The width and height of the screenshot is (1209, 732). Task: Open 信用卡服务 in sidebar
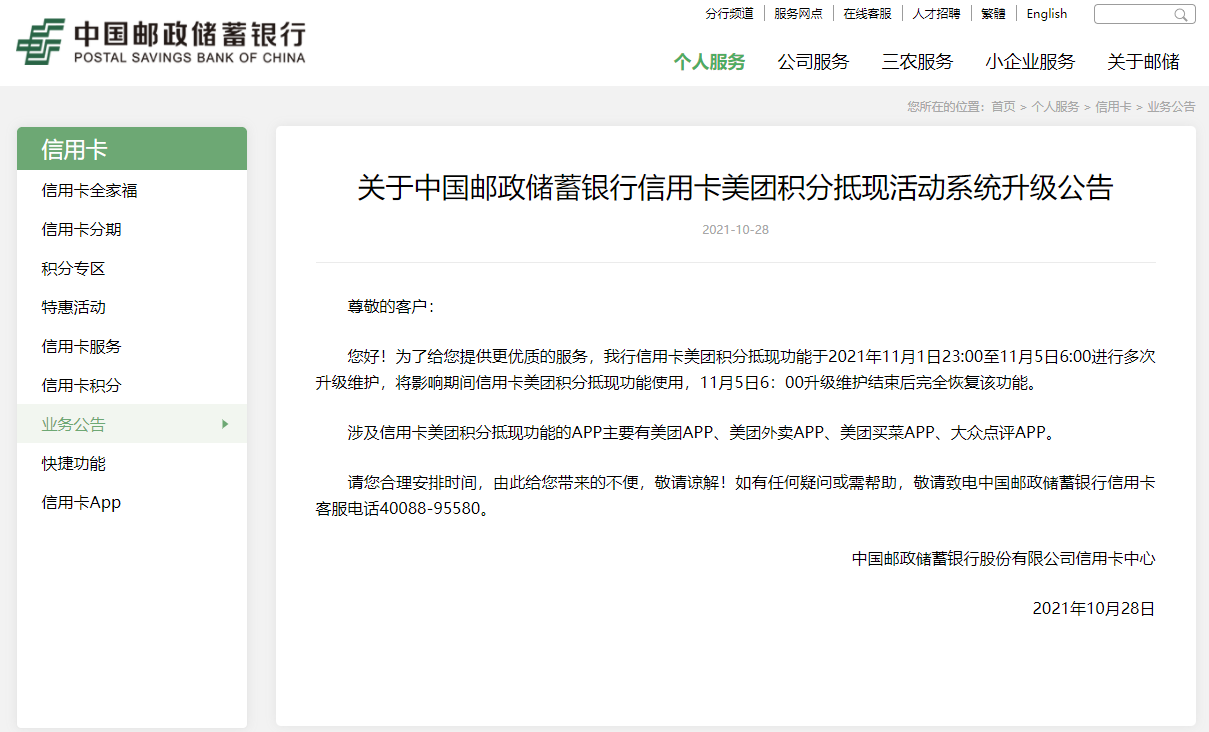point(132,346)
